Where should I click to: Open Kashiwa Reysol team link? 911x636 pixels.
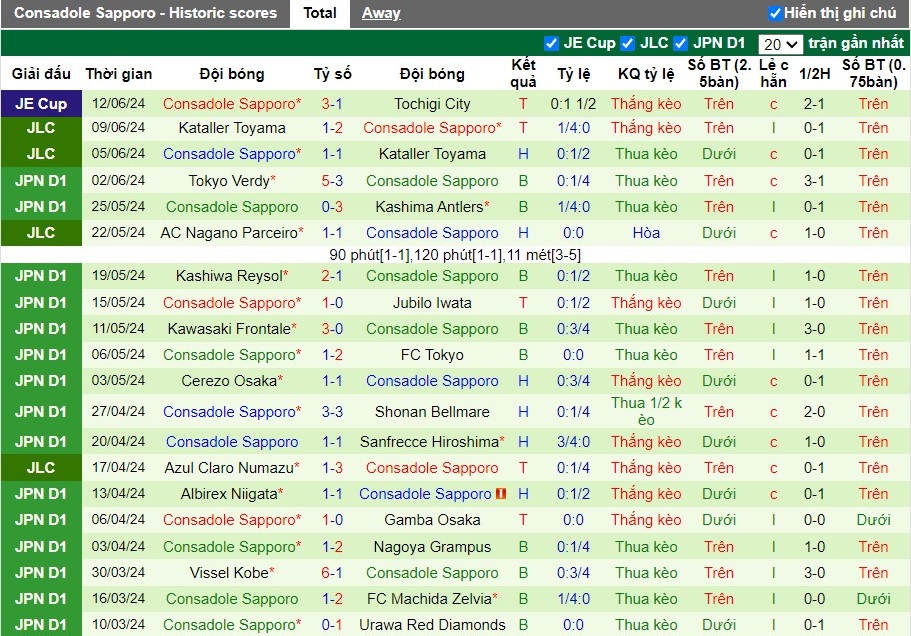coord(229,276)
